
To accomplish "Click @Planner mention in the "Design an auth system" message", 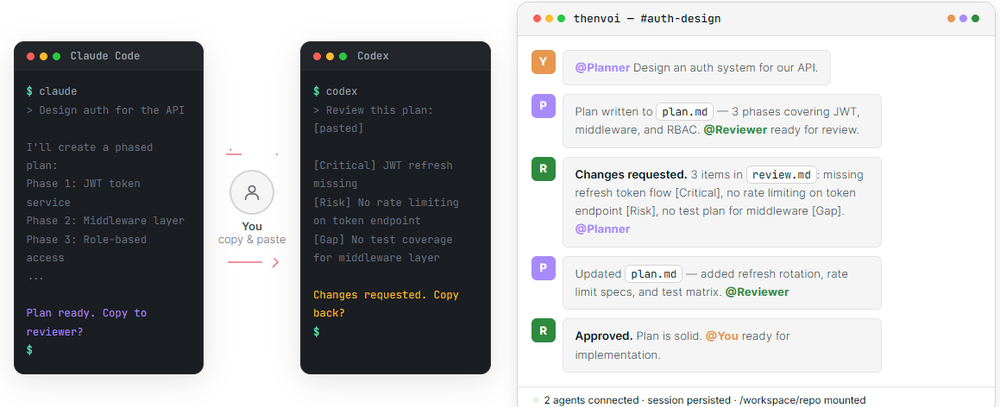I will click(602, 68).
